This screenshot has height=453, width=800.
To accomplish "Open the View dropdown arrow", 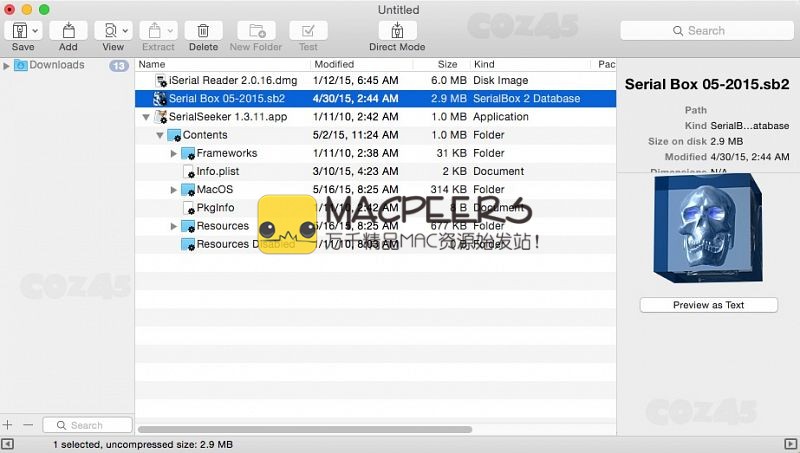I will pos(126,31).
